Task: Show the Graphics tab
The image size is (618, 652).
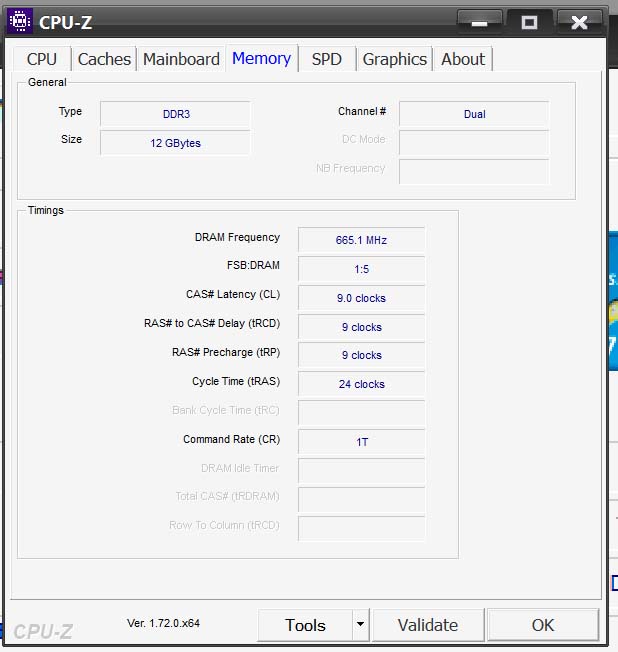Action: [394, 59]
